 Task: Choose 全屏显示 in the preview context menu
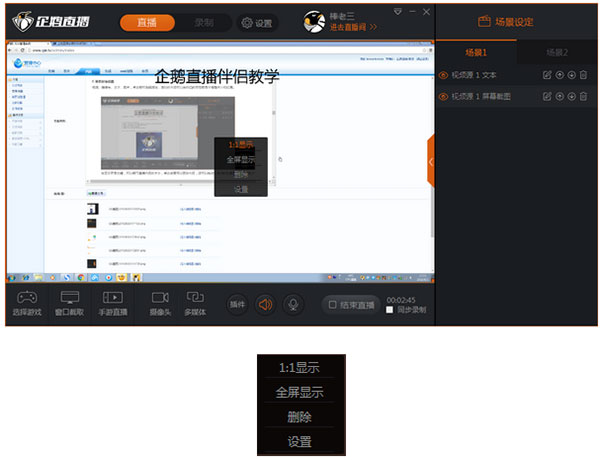(241, 160)
